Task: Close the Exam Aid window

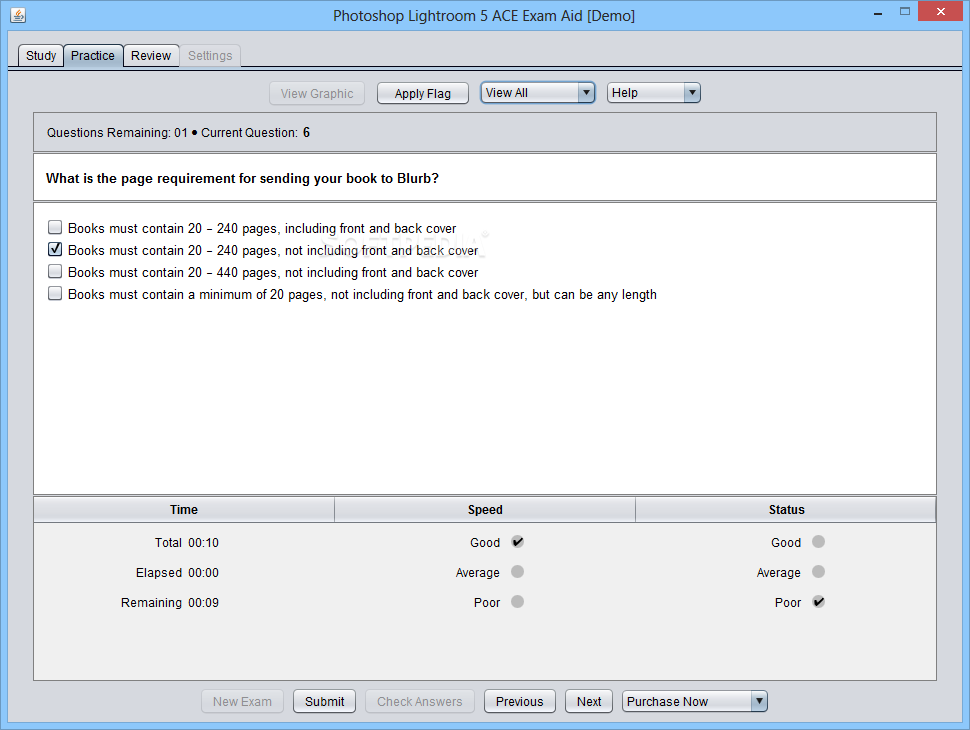Action: coord(940,11)
